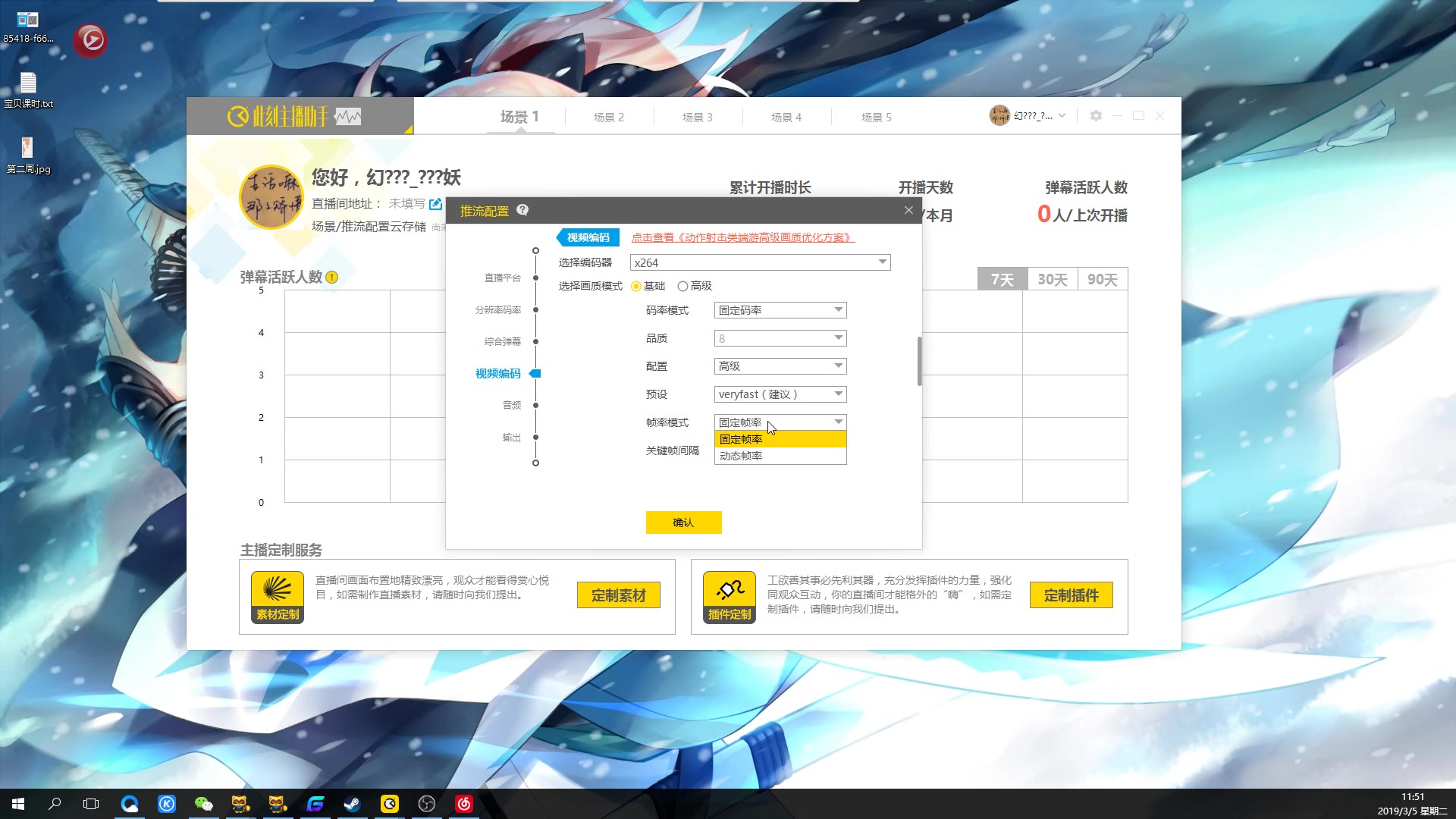Click the link 点击查看动作射击类端游高级画质优化方案
Screen dimensions: 1456x819
[x=742, y=237]
